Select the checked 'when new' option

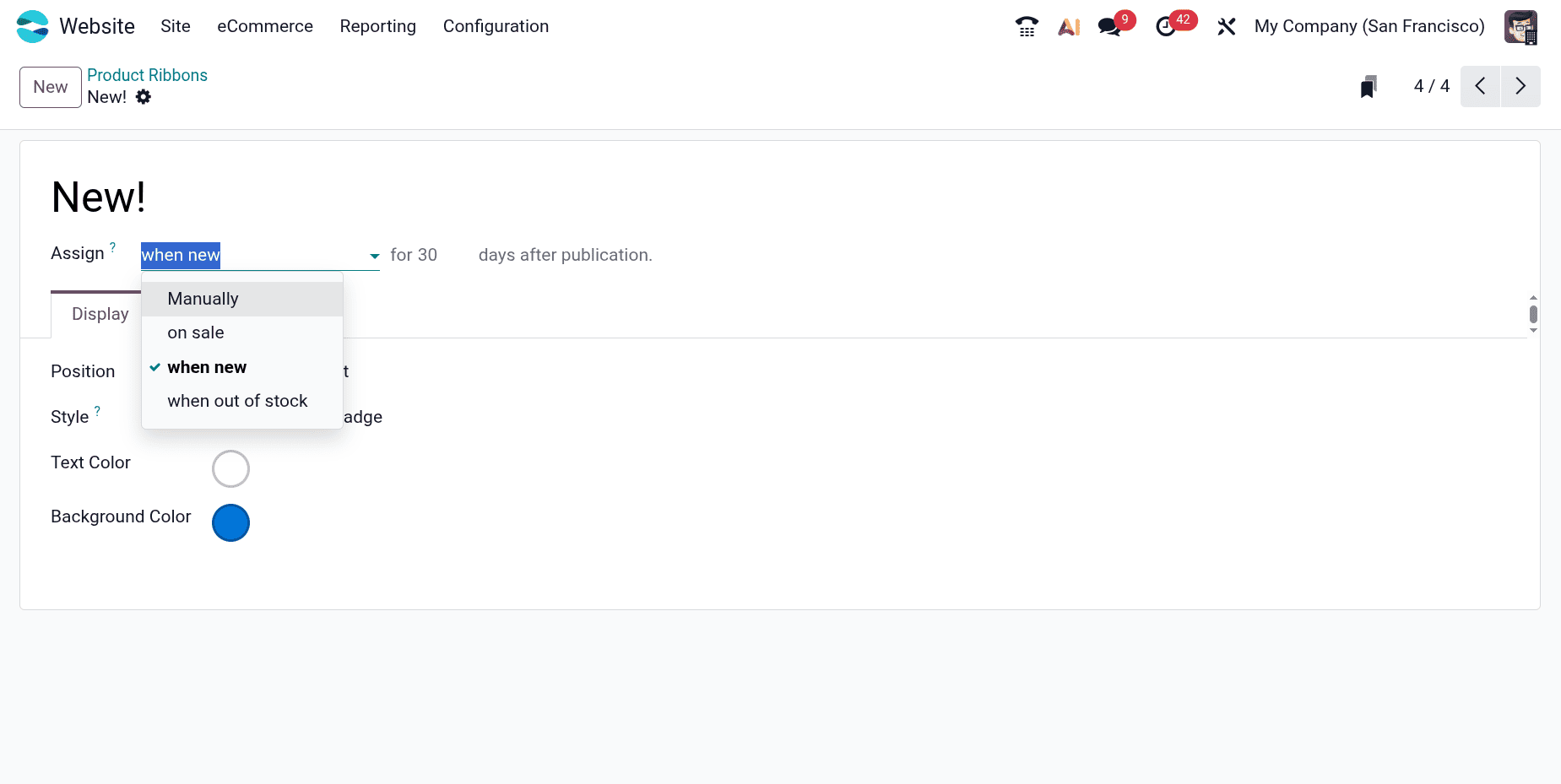click(x=207, y=367)
